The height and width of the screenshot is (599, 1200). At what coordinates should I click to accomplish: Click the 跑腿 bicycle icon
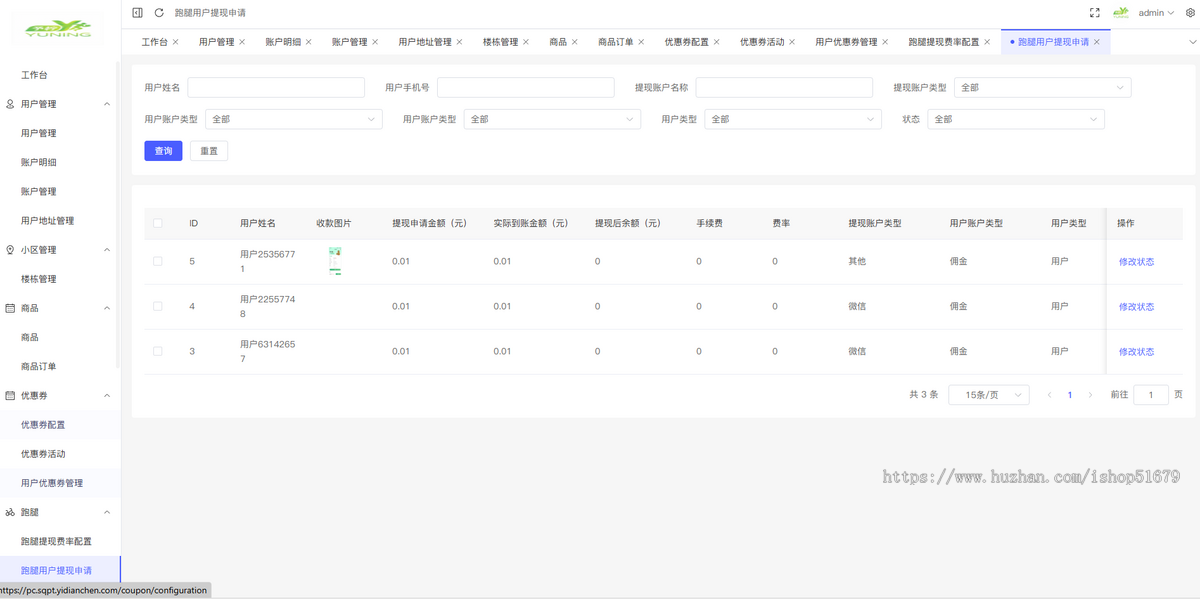click(x=10, y=512)
